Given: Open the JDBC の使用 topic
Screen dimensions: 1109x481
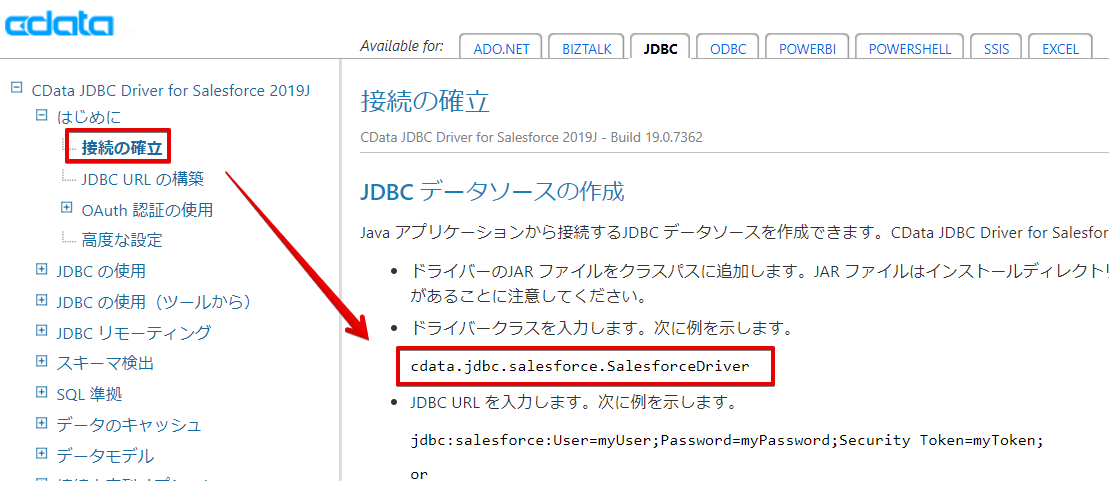Looking at the screenshot, I should [101, 271].
